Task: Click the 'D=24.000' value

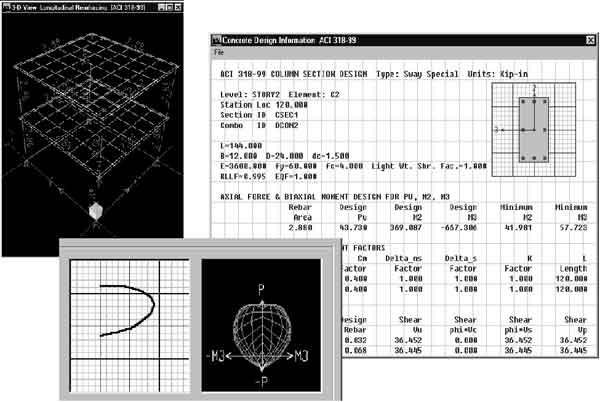Action: [284, 156]
